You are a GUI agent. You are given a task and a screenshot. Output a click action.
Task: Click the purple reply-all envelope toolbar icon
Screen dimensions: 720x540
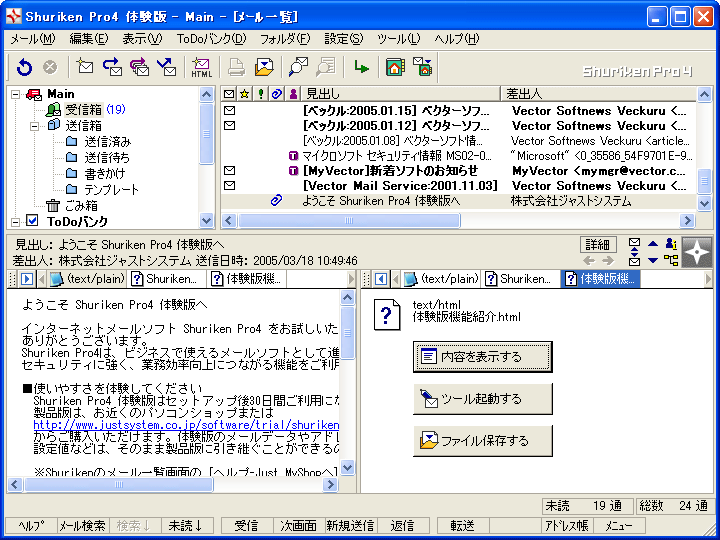[140, 67]
